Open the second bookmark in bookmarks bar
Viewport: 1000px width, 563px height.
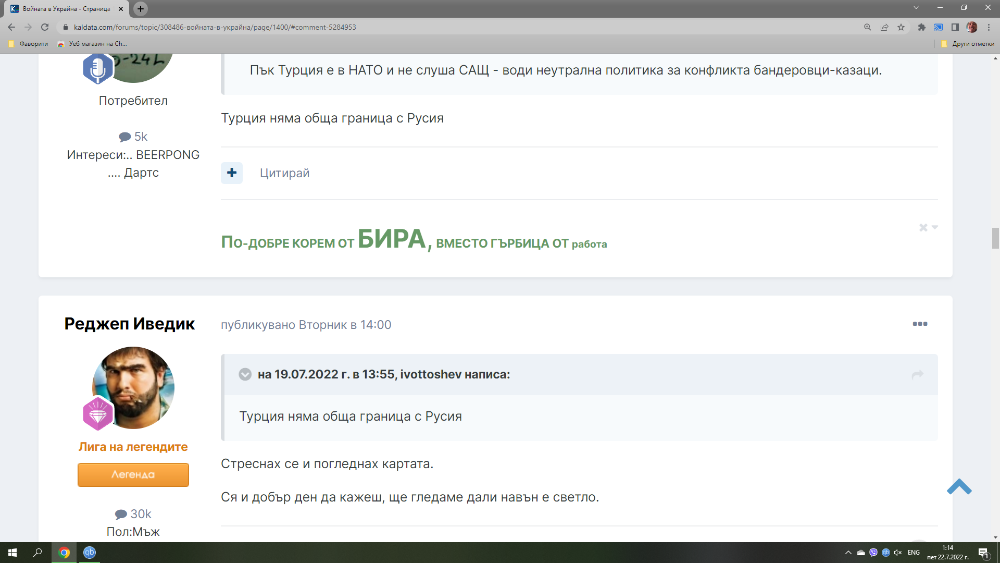coord(92,44)
